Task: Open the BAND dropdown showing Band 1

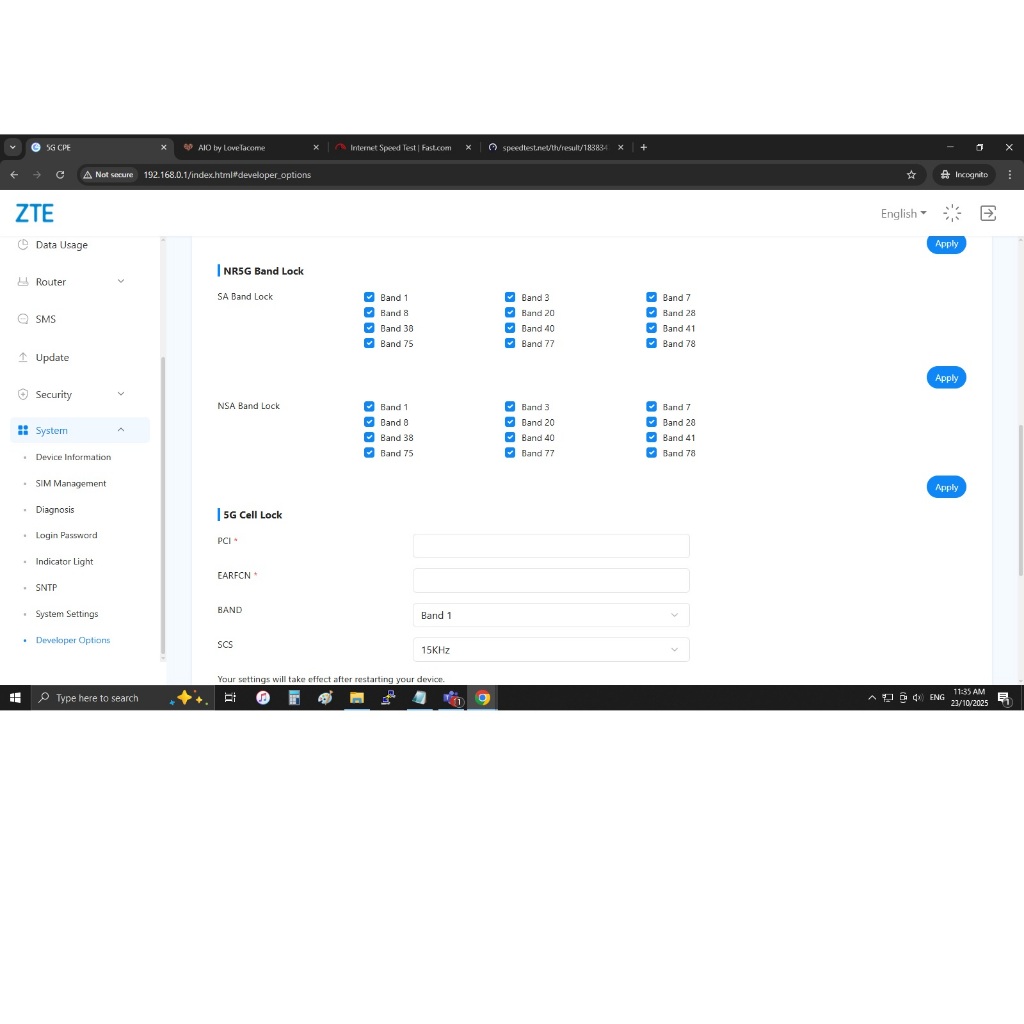Action: point(551,615)
